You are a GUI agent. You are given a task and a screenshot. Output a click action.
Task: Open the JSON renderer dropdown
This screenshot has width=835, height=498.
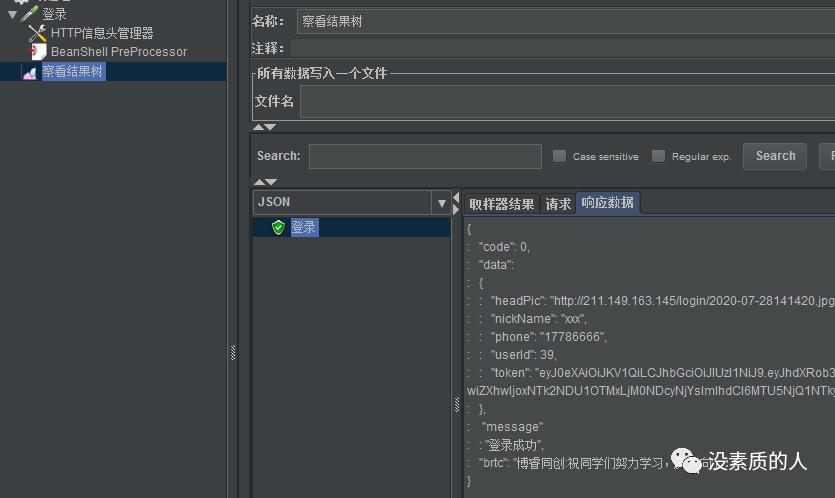[352, 202]
